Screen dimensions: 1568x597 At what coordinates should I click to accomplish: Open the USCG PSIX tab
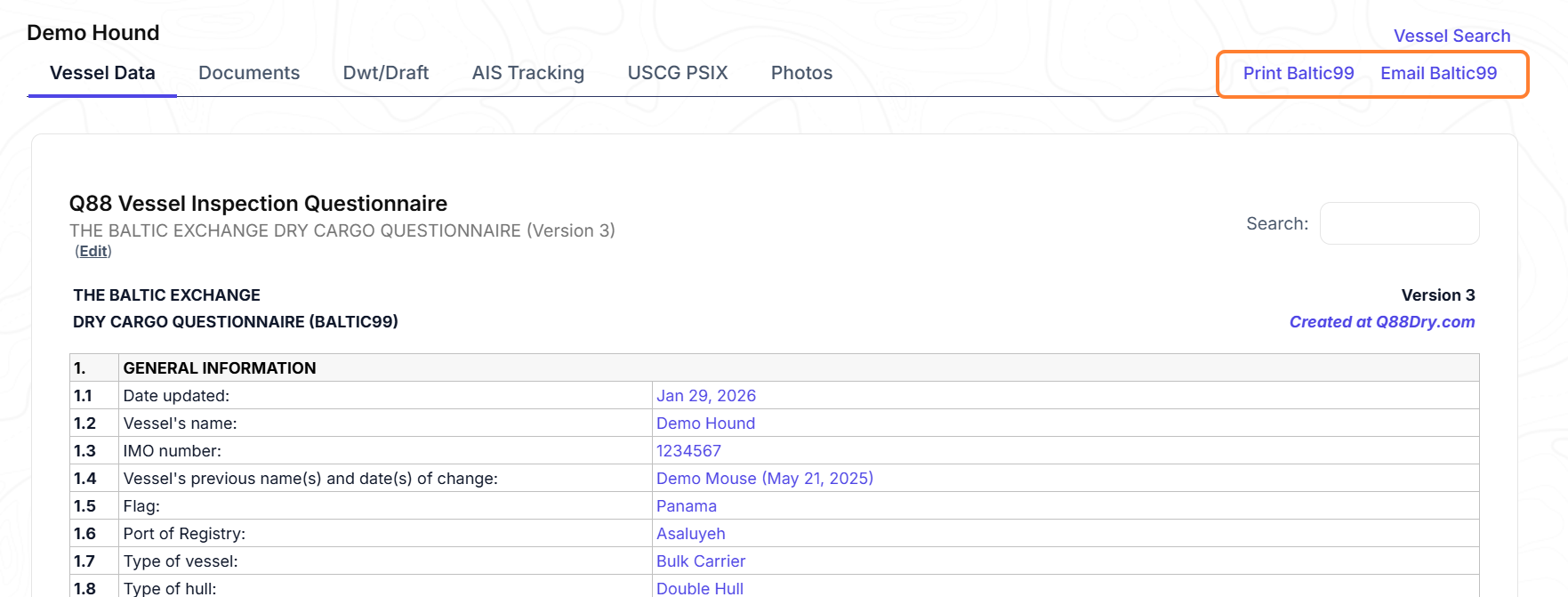[678, 73]
